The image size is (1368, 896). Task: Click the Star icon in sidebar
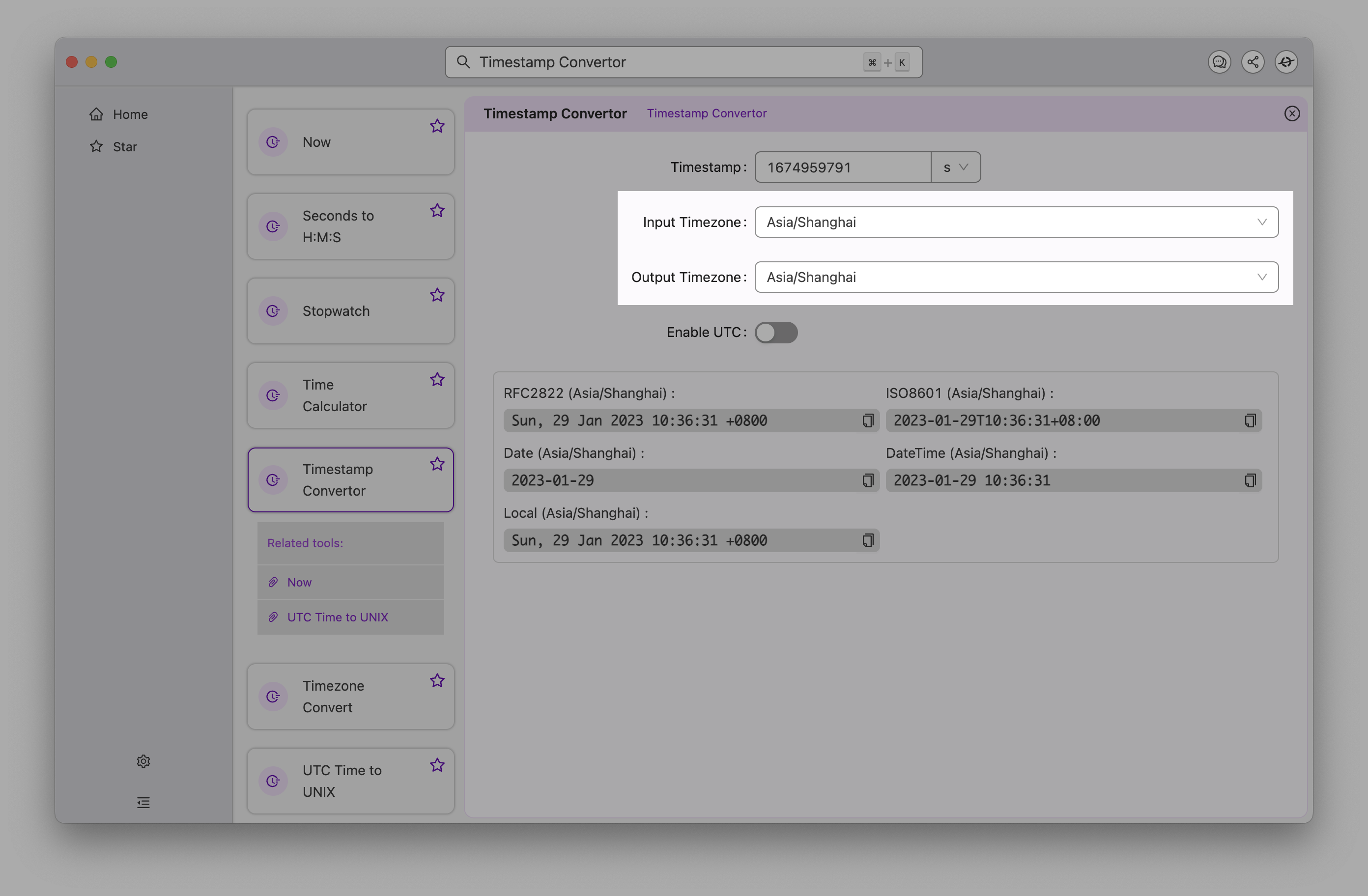coord(97,146)
